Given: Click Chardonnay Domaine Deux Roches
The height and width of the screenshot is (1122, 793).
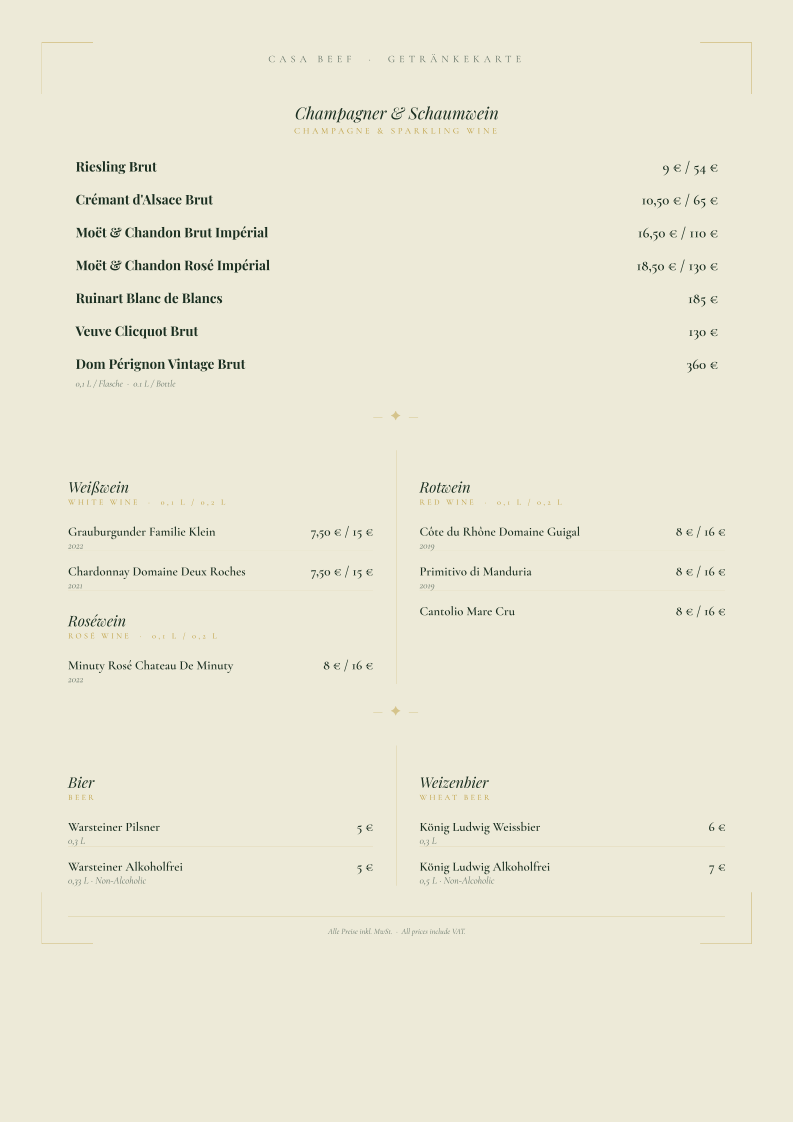Looking at the screenshot, I should pos(220,577).
